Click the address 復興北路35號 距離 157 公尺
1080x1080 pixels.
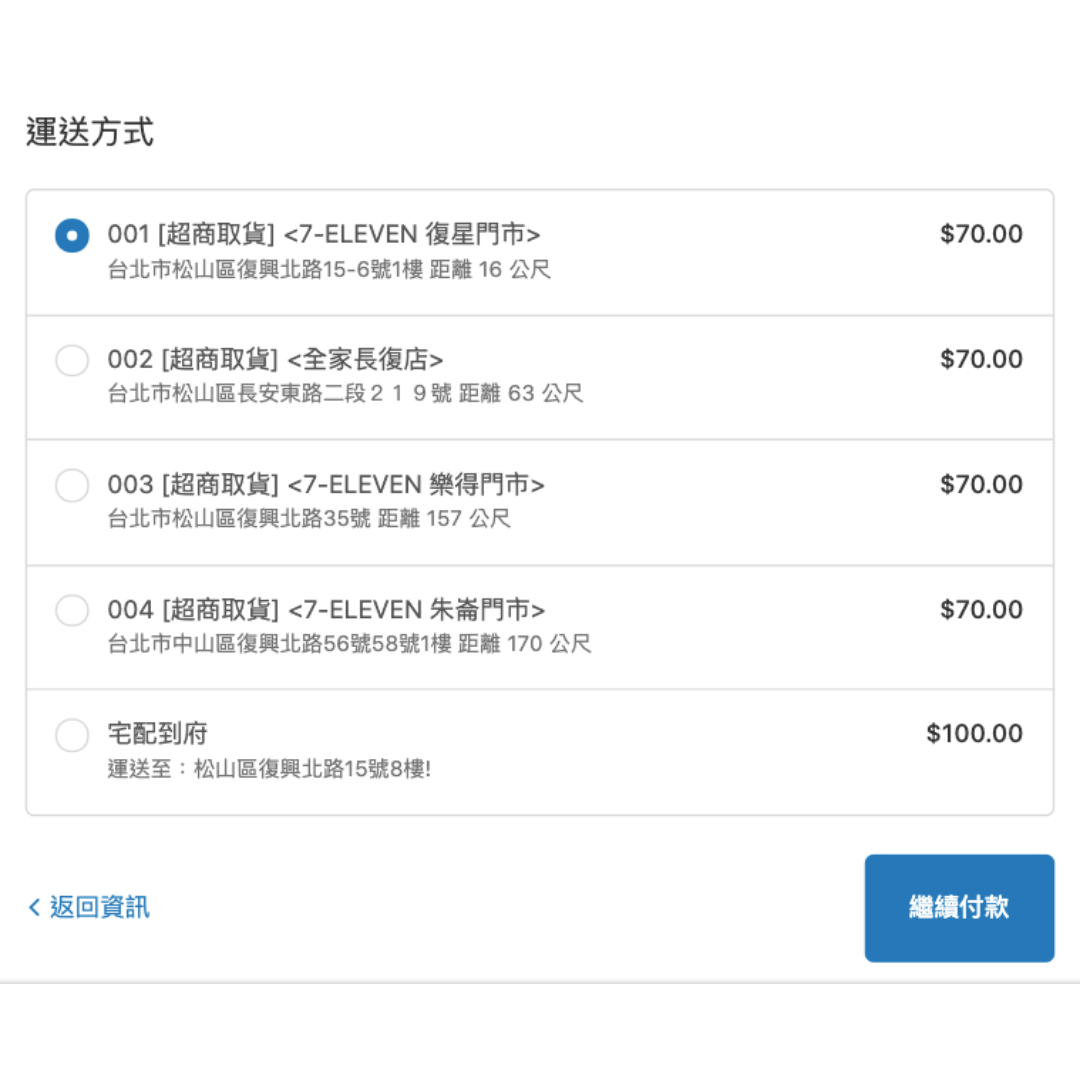coord(309,519)
